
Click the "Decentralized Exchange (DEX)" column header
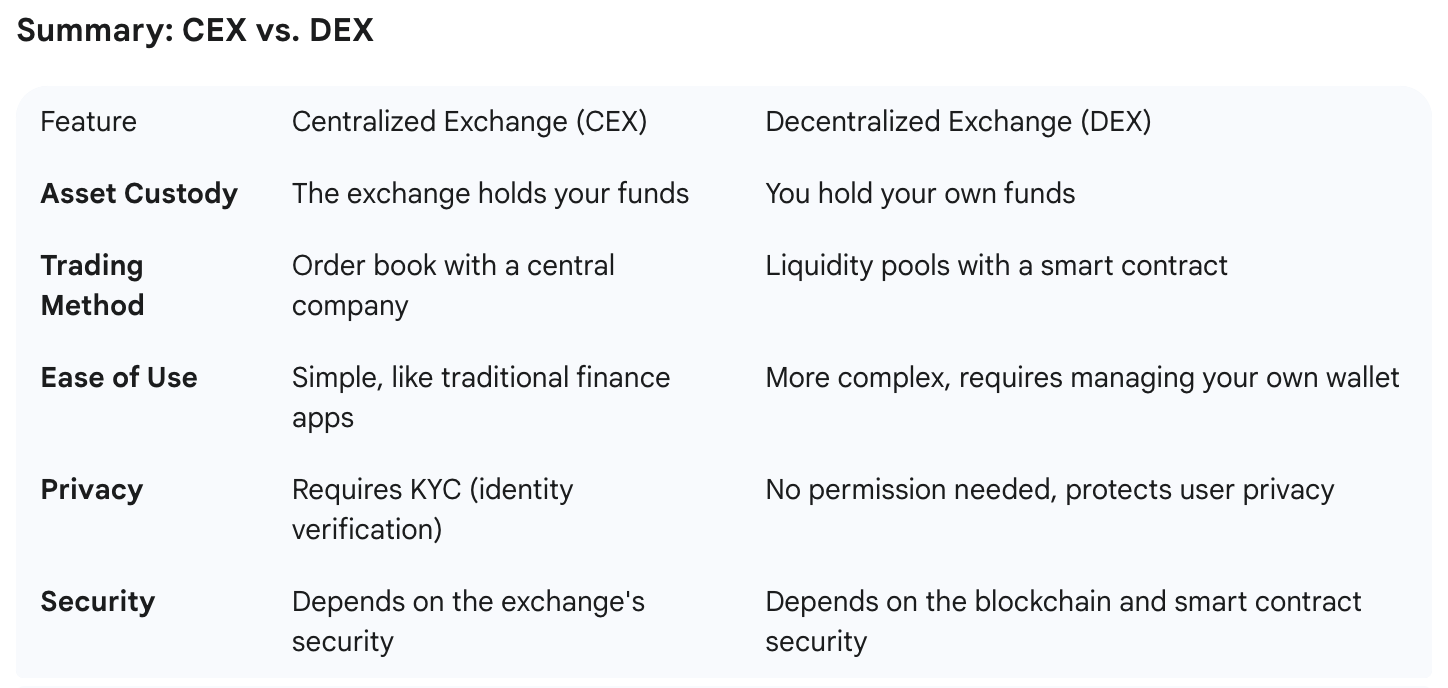point(958,122)
